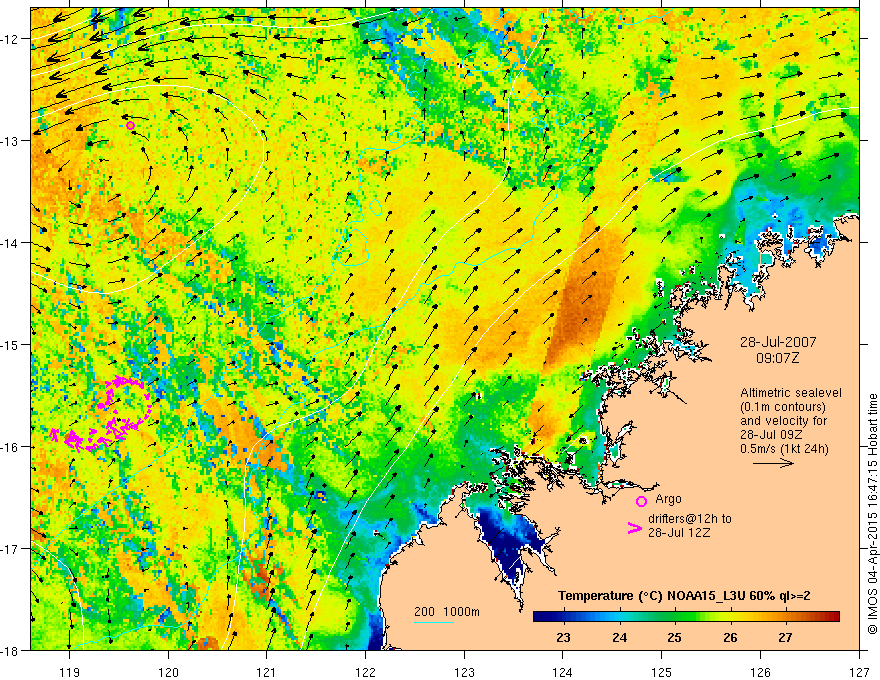Click the Argo circle symbol in legend
This screenshot has width=880, height=680.
point(641,501)
